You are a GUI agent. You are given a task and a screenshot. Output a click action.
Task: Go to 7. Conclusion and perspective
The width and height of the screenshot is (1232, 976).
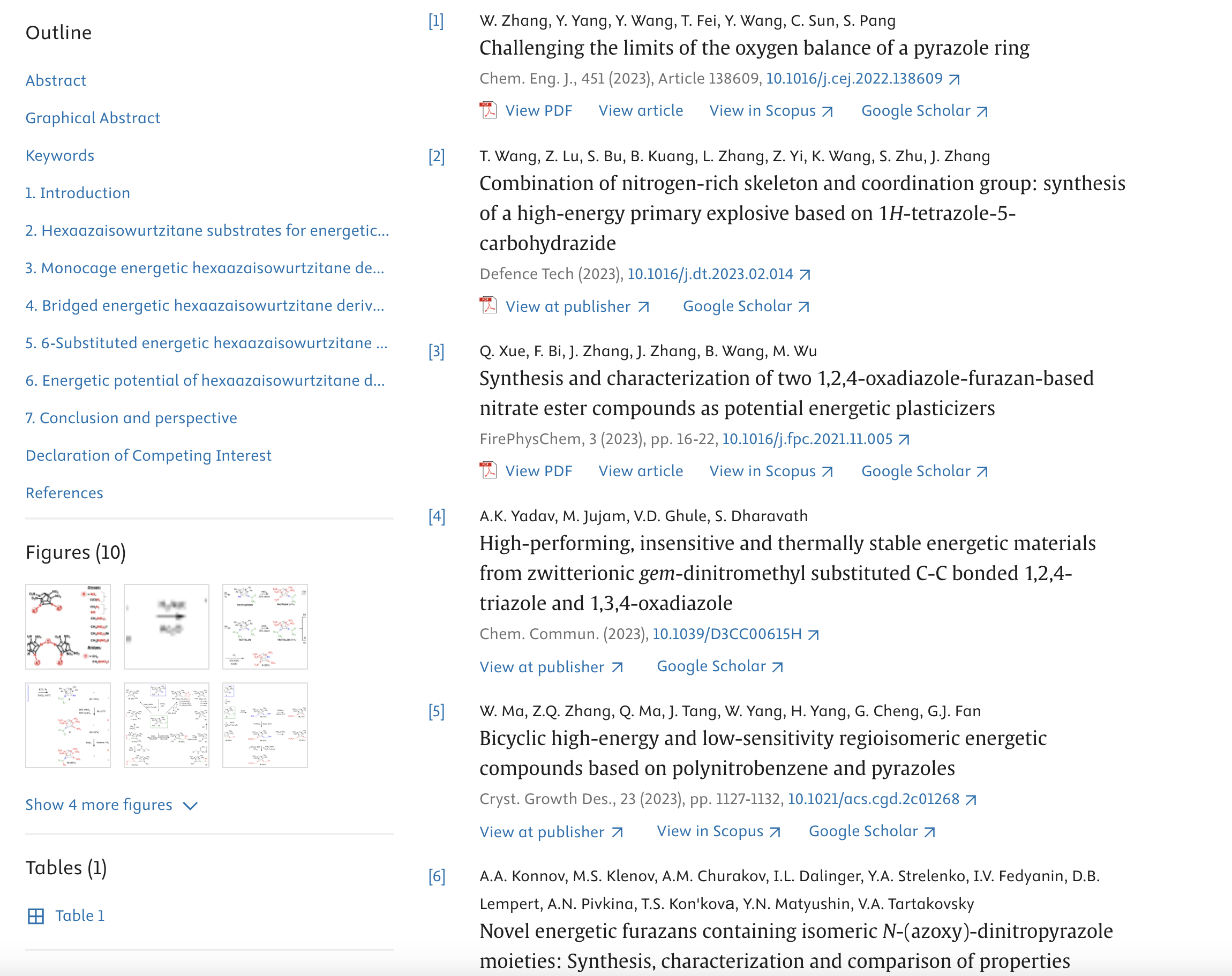click(131, 418)
